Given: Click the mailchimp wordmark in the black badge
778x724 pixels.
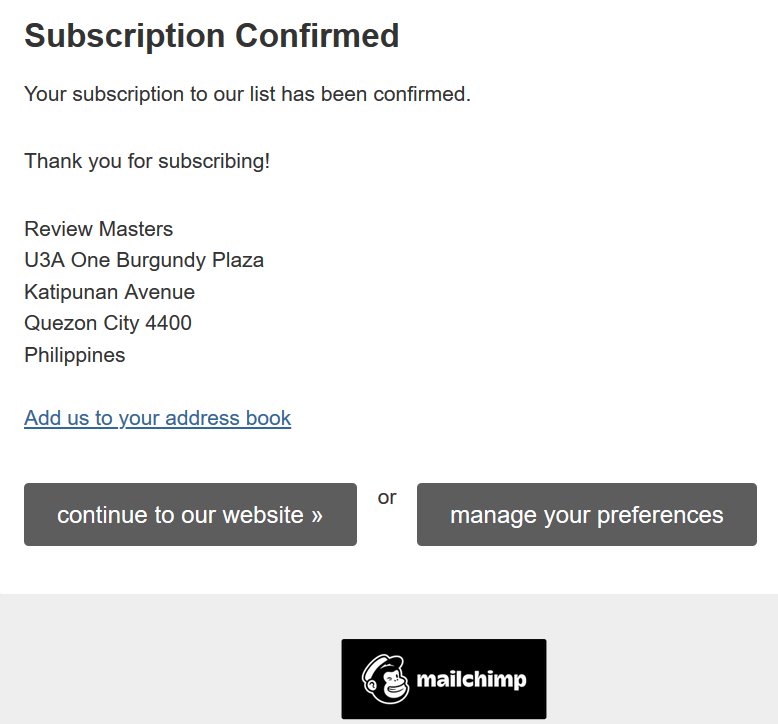Looking at the screenshot, I should coord(471,679).
